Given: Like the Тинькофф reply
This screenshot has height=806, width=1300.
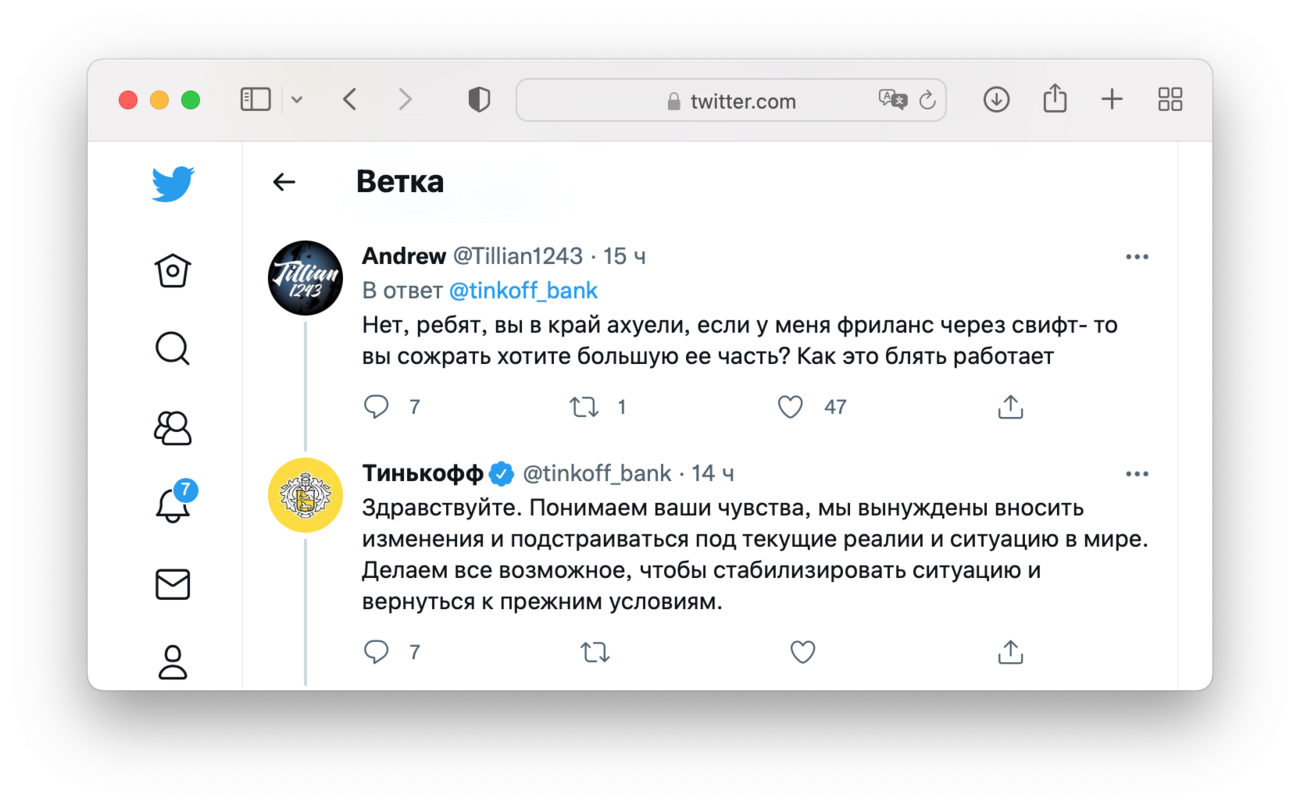Looking at the screenshot, I should tap(802, 652).
